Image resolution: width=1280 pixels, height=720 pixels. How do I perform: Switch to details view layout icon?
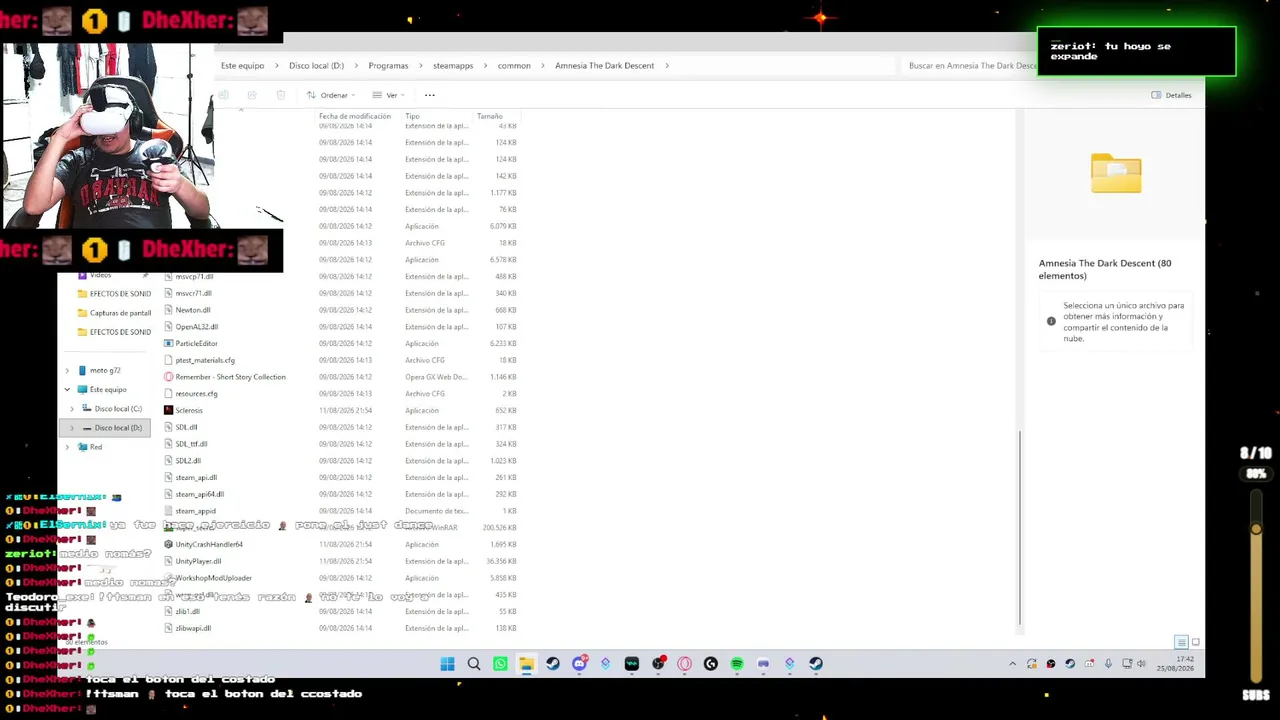[x=1181, y=642]
